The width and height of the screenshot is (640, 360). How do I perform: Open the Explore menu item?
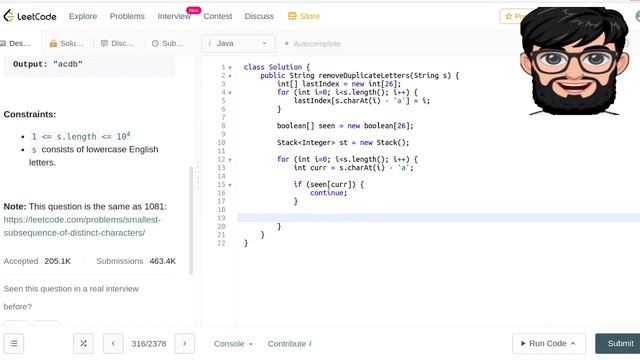(x=83, y=16)
